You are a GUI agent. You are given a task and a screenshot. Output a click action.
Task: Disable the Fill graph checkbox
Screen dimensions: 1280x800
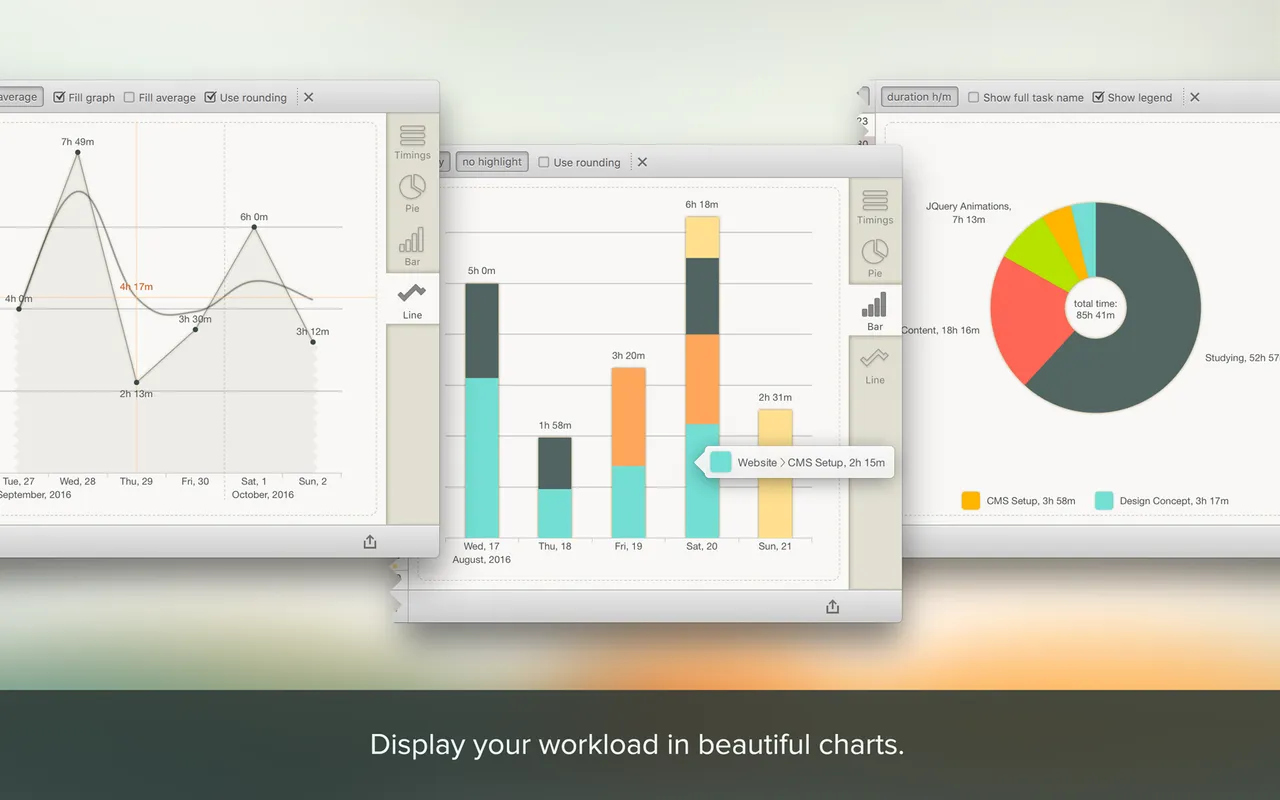tap(60, 97)
